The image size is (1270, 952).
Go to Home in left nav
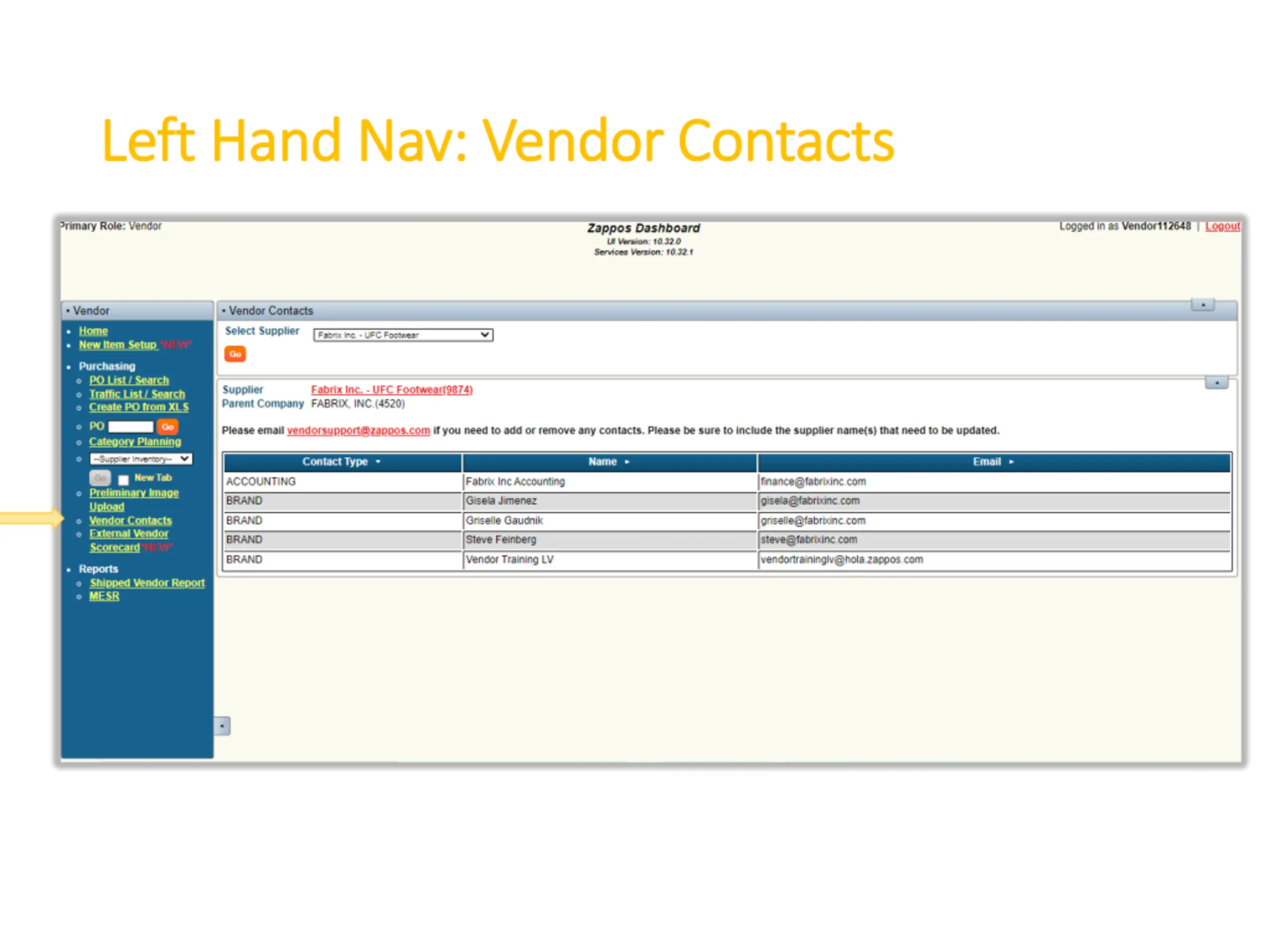click(x=93, y=331)
